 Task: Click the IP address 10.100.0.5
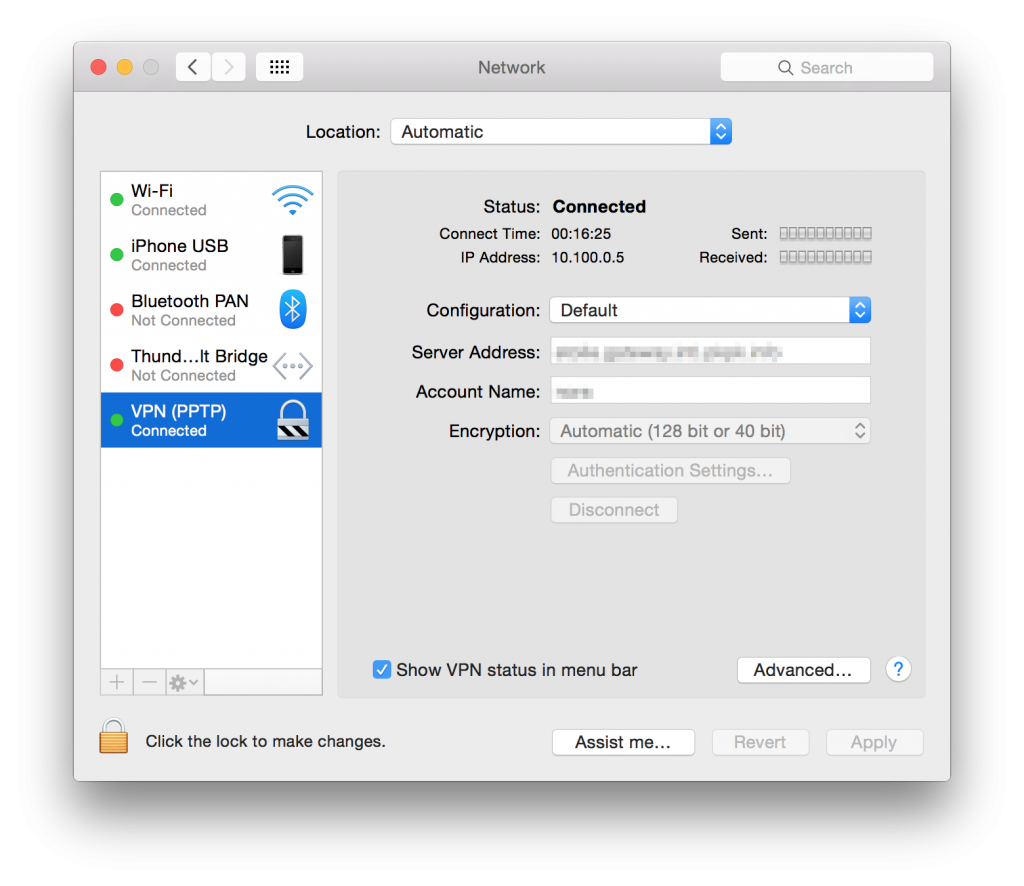coord(588,258)
